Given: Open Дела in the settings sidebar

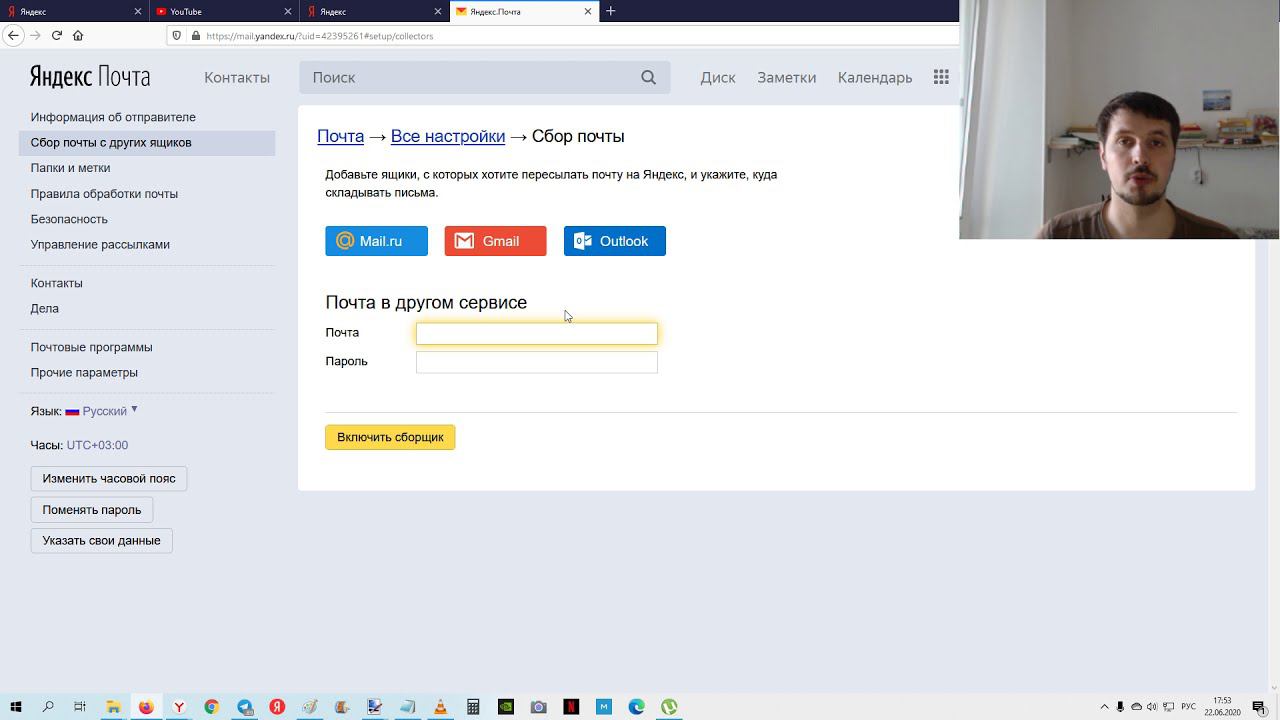Looking at the screenshot, I should (44, 308).
